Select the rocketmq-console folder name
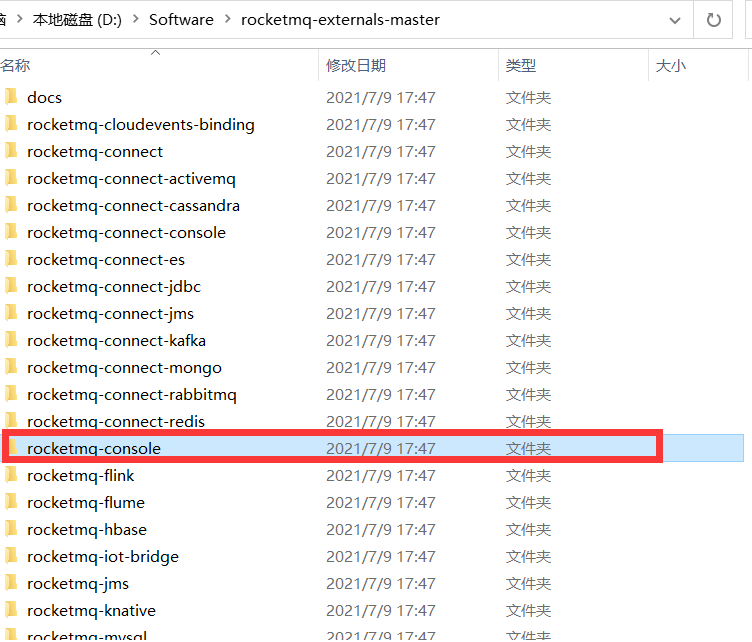 coord(94,449)
